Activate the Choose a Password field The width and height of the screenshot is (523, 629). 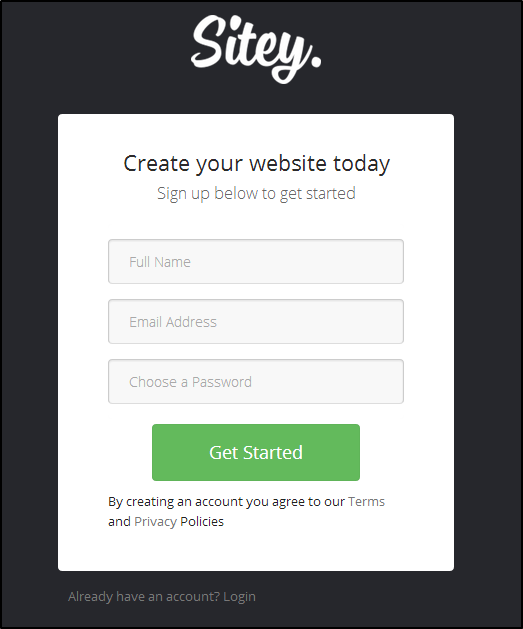click(x=256, y=381)
